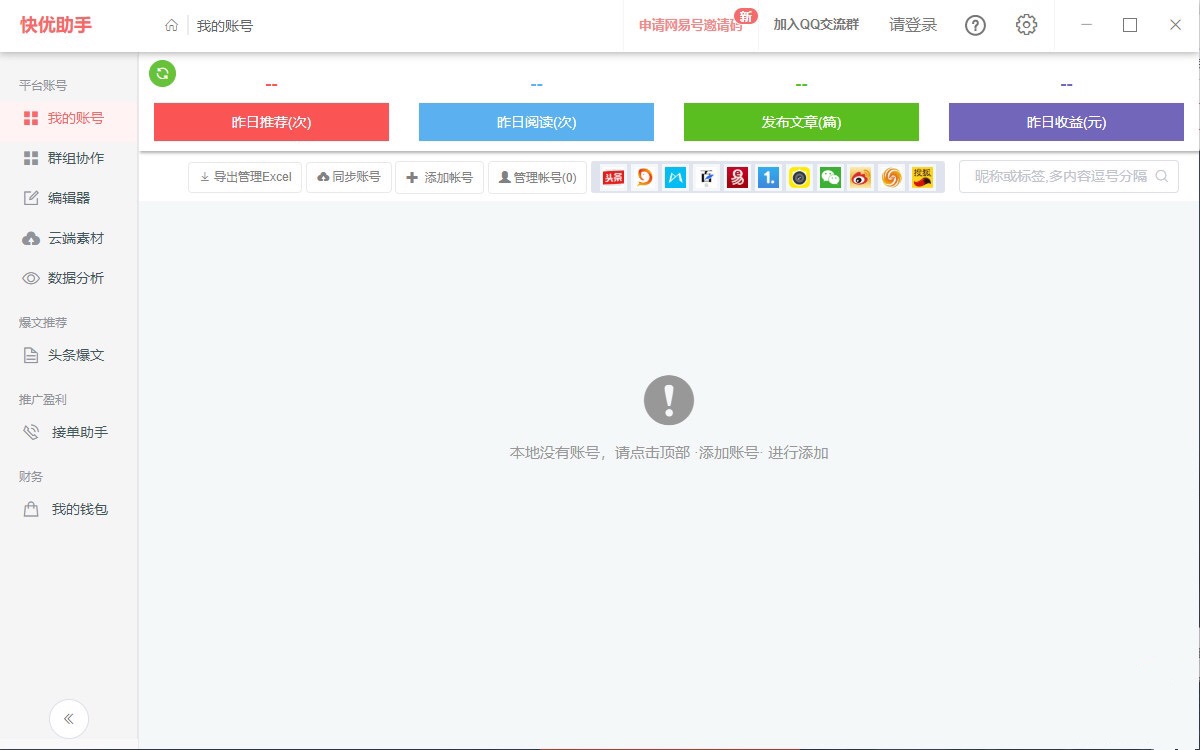Click the 导出管理Excel button

click(244, 177)
